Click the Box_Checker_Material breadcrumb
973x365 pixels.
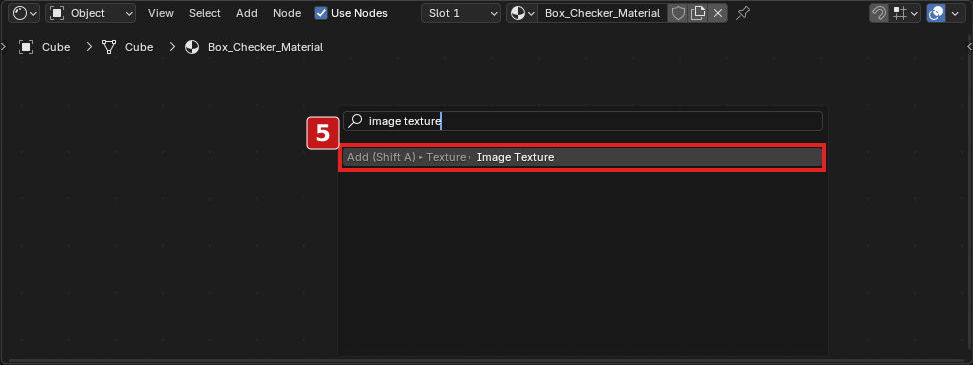(x=254, y=47)
